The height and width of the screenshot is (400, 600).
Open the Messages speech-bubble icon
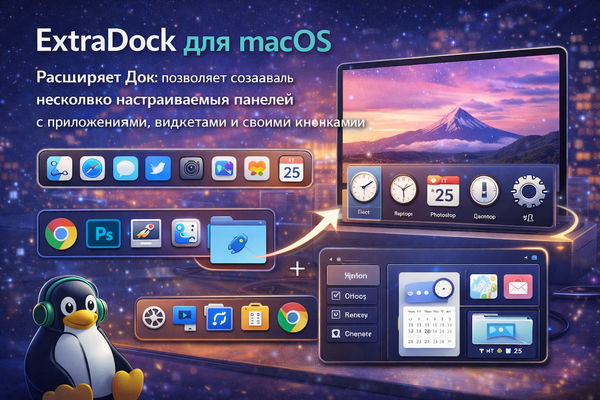tap(125, 168)
